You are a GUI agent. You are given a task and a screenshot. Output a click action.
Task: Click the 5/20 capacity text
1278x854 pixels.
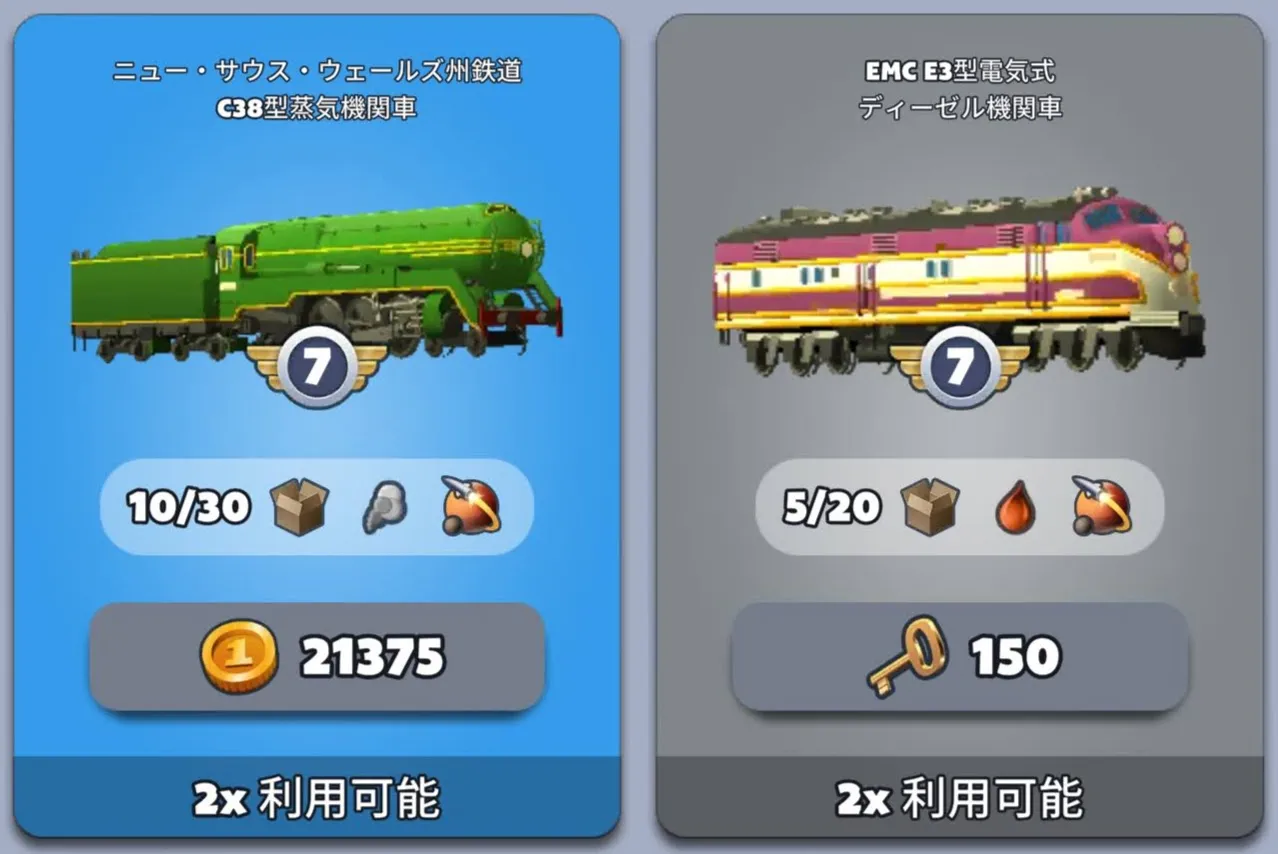coord(833,508)
